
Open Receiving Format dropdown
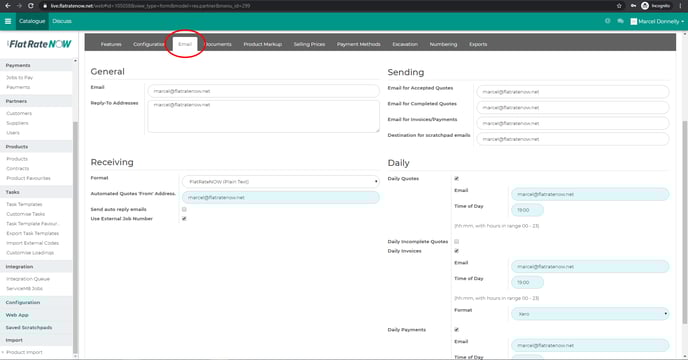pyautogui.click(x=281, y=181)
